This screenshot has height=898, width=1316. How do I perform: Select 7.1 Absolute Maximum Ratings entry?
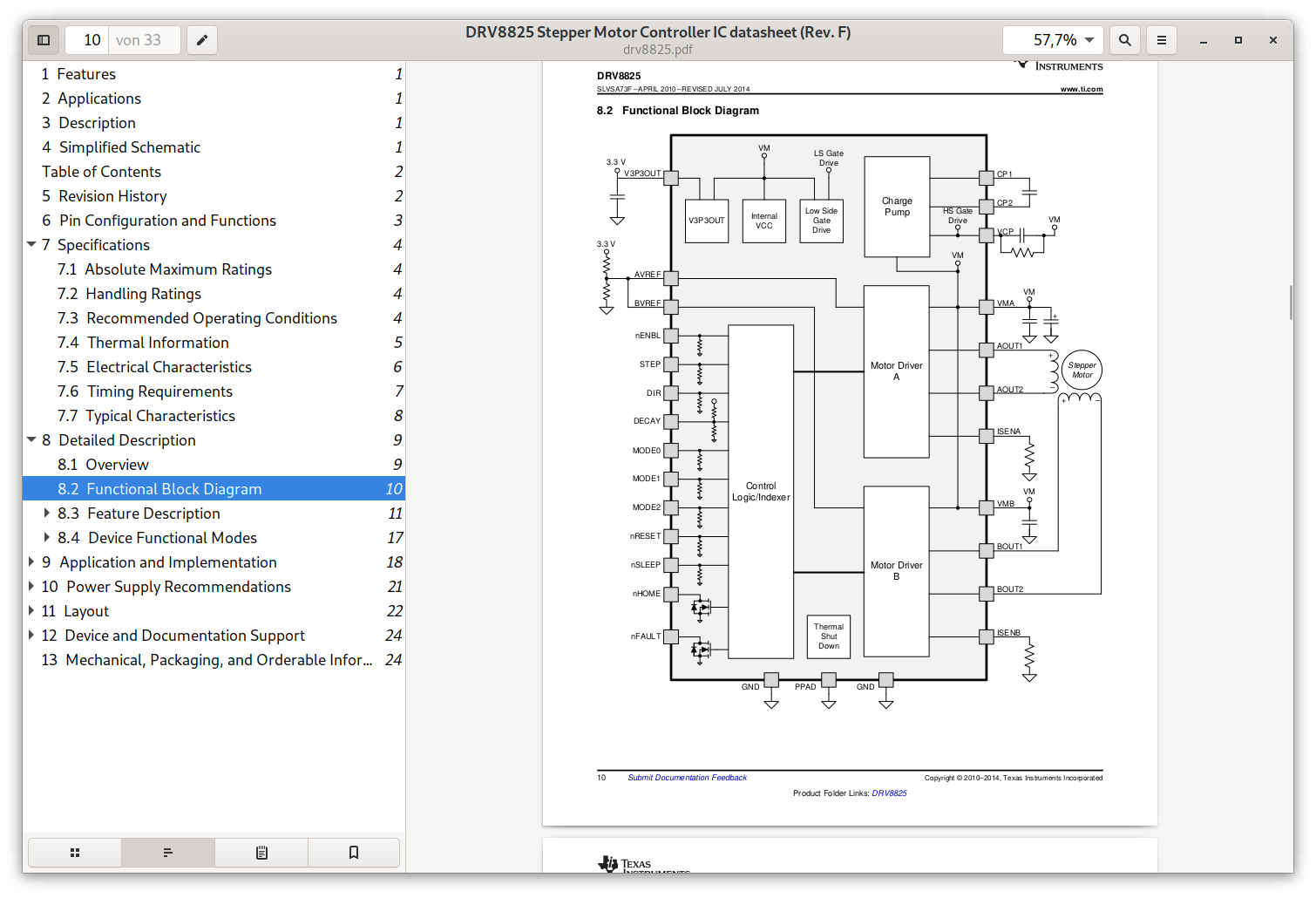click(214, 269)
